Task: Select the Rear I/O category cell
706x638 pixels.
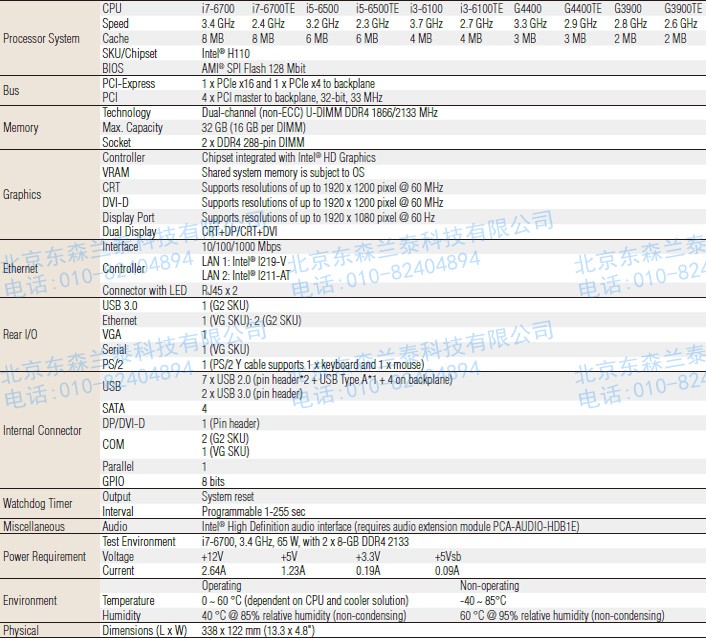Action: (x=21, y=335)
